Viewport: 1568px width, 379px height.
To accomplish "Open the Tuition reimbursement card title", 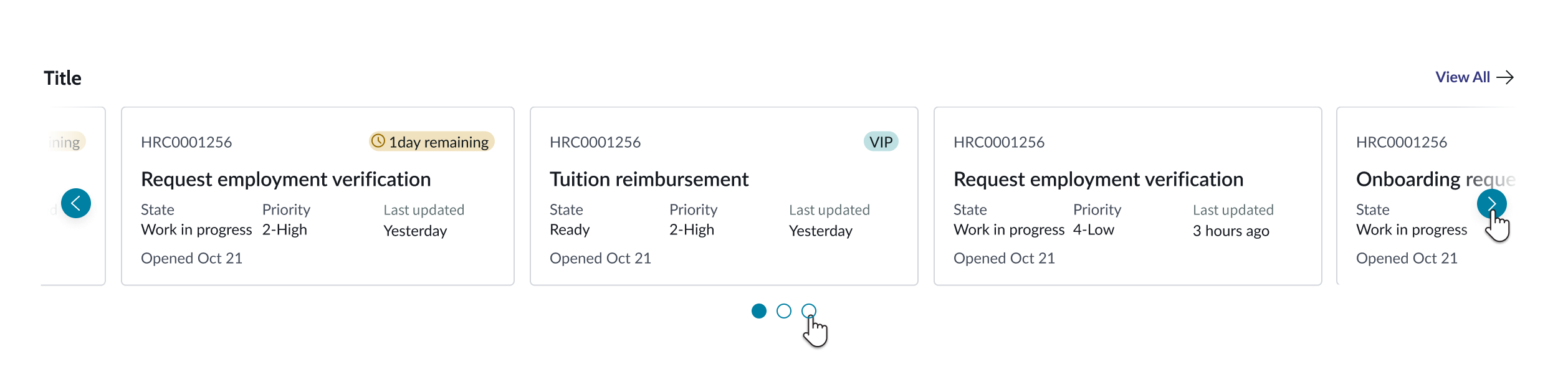I will pos(649,180).
